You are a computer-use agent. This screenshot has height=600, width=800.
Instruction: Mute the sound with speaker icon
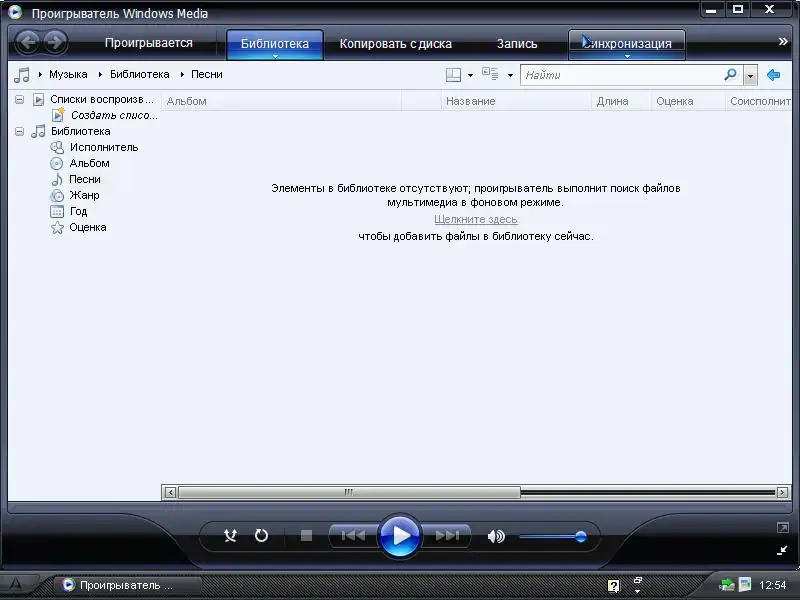click(x=496, y=536)
